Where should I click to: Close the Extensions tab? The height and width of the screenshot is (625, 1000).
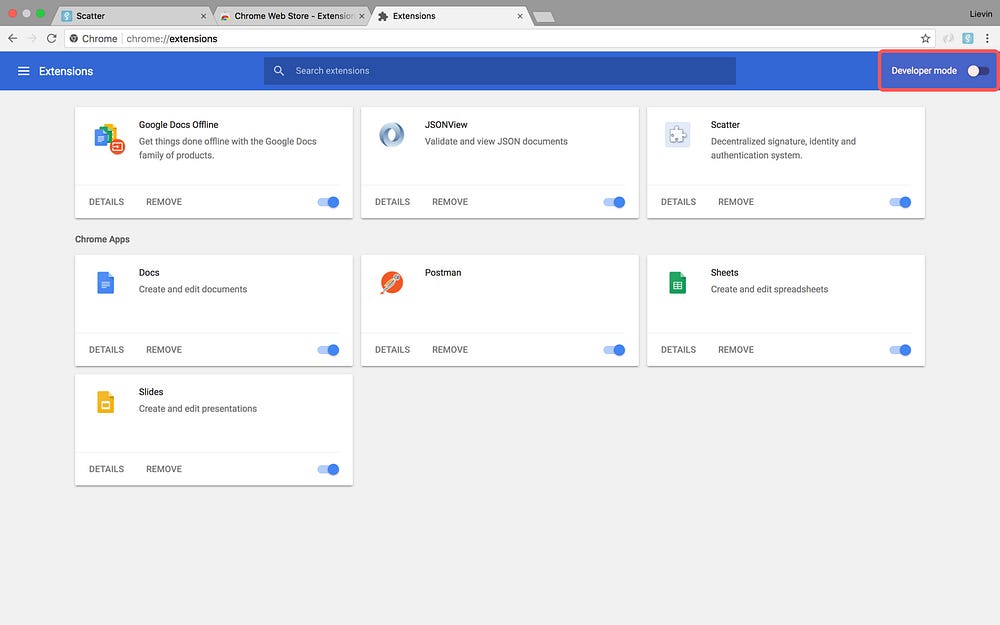(520, 16)
